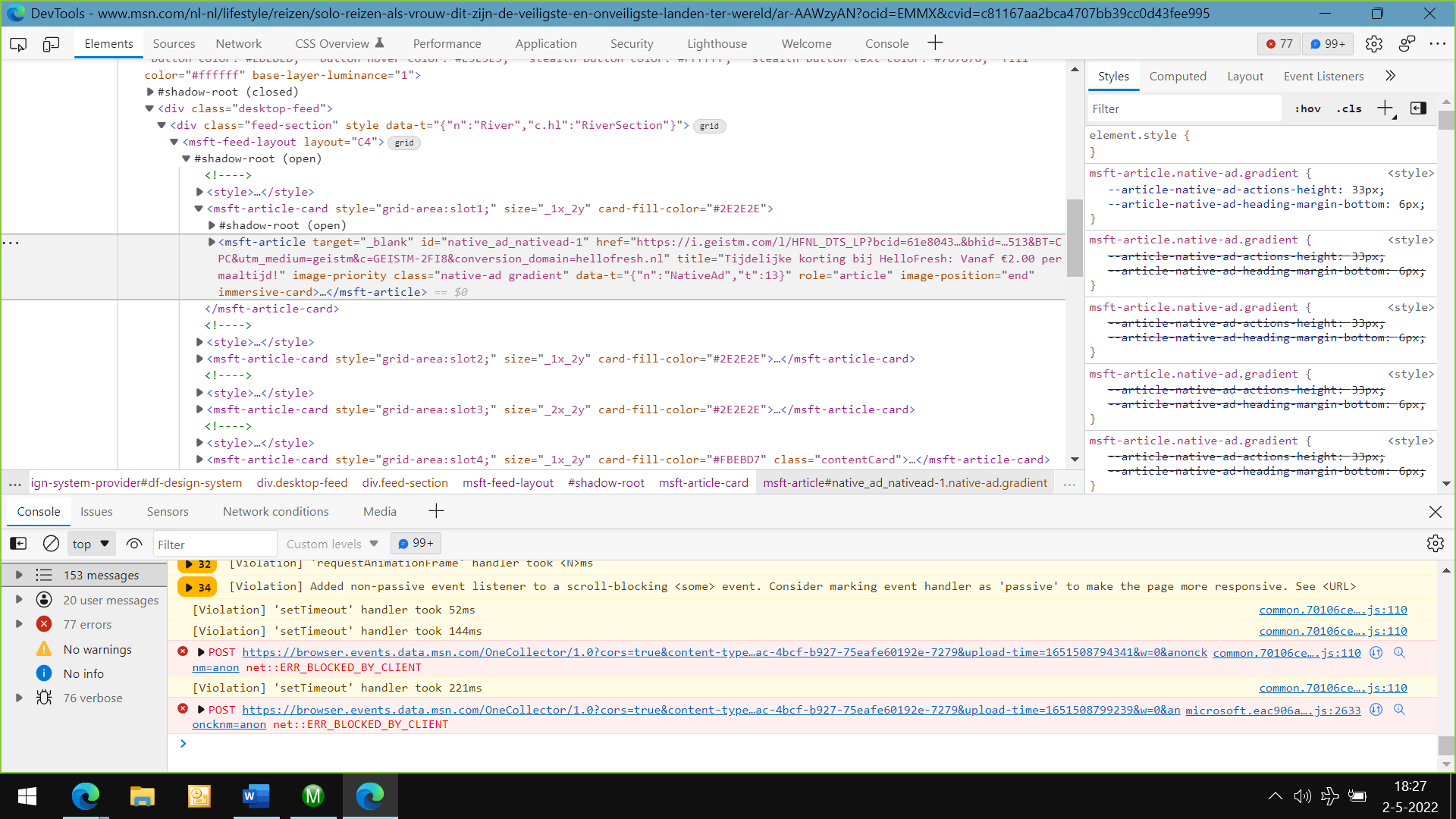The height and width of the screenshot is (819, 1456).
Task: Open the Computed styles tab
Action: point(1178,76)
